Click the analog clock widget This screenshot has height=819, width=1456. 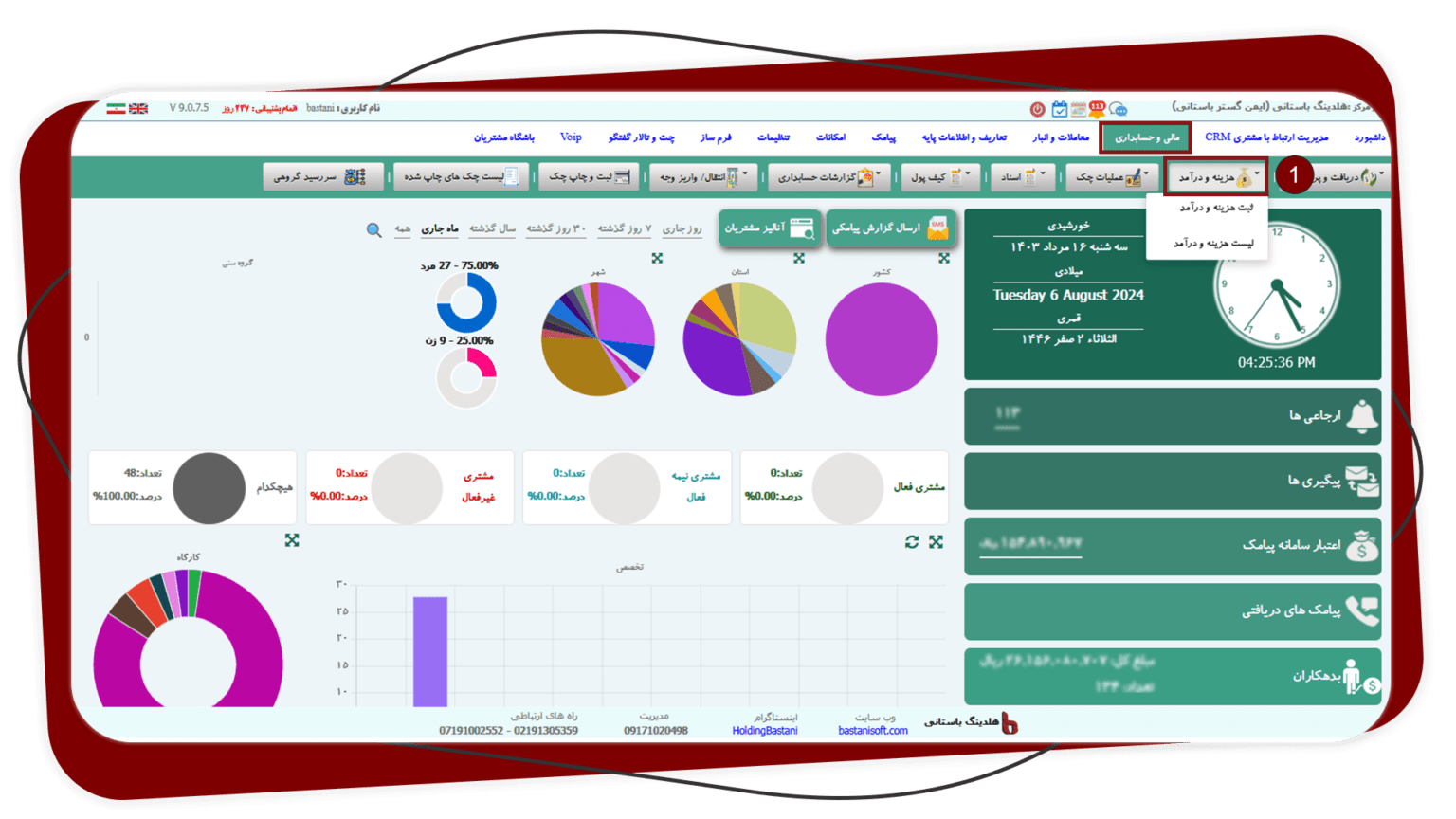pyautogui.click(x=1277, y=285)
